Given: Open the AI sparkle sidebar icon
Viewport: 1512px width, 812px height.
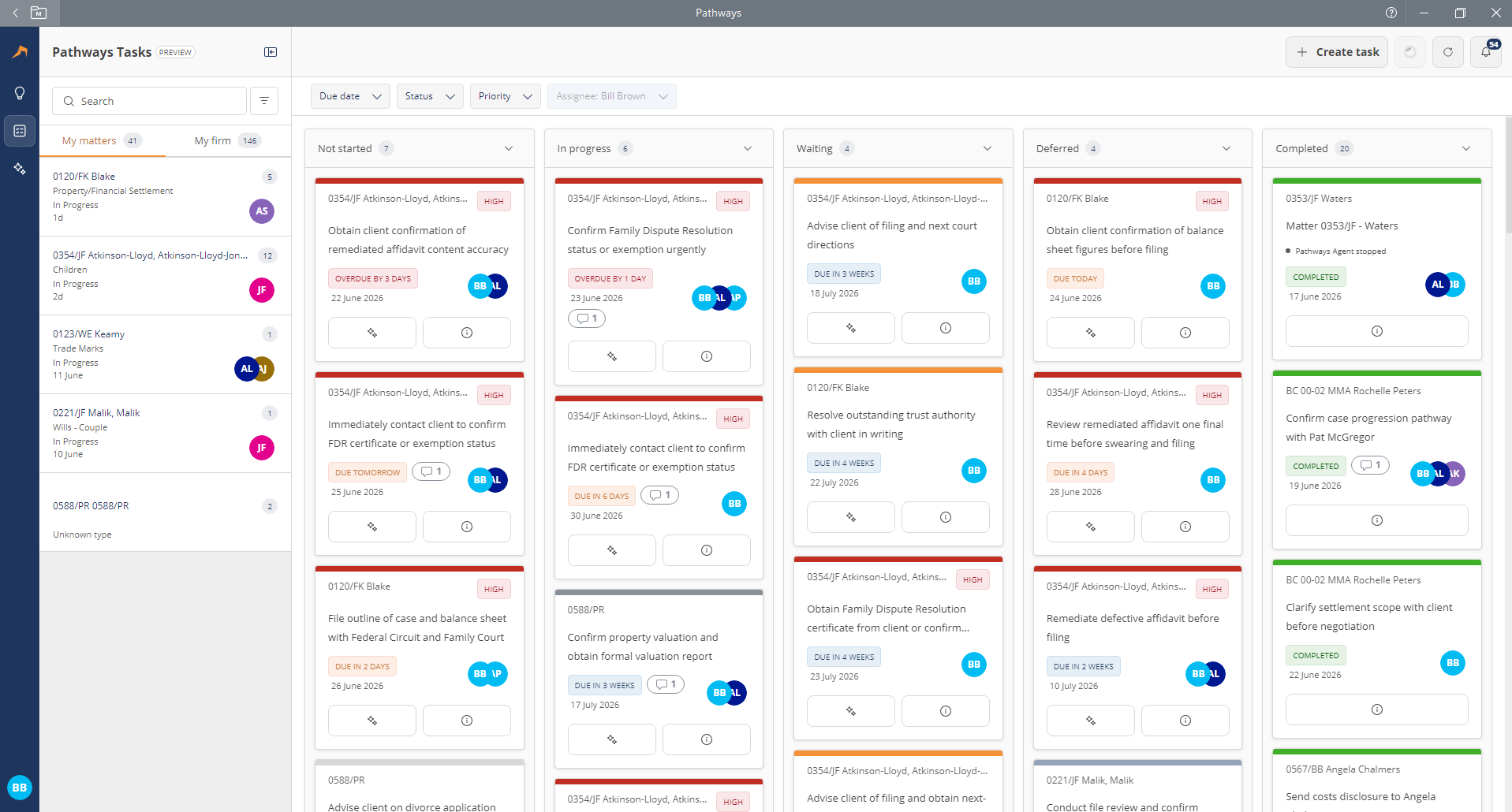Looking at the screenshot, I should [x=20, y=169].
